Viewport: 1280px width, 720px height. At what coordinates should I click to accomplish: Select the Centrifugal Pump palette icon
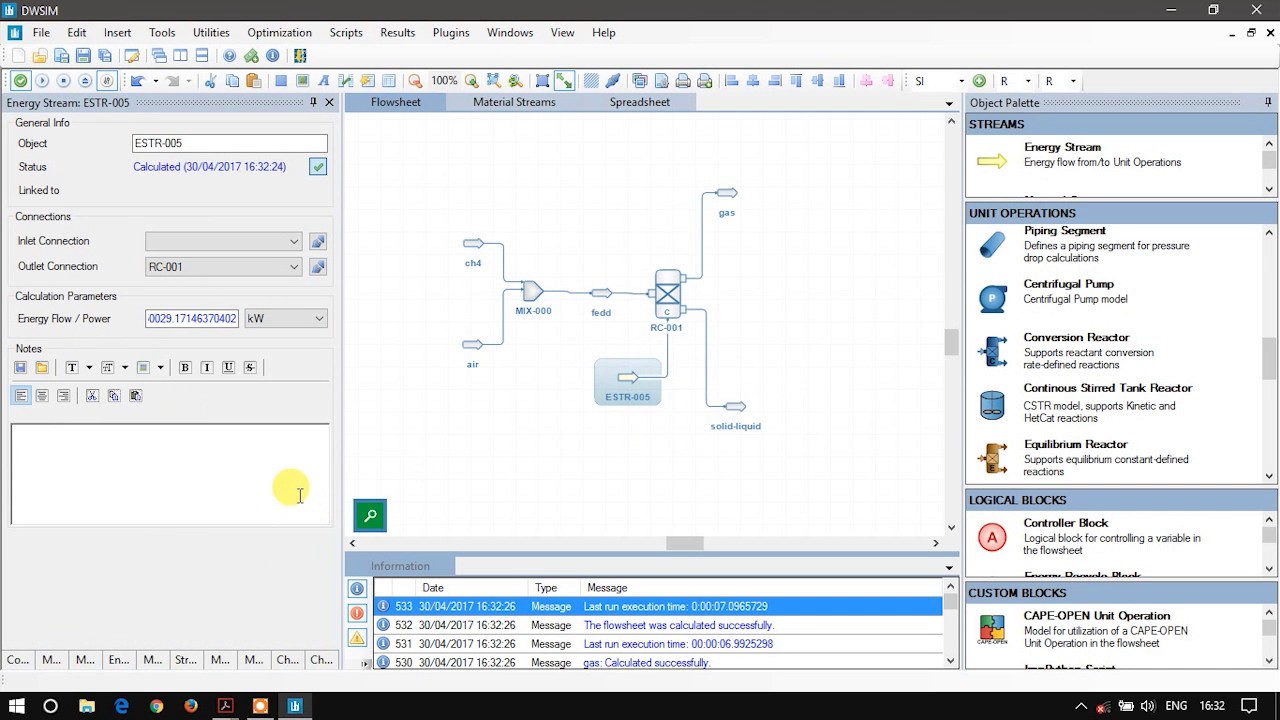coord(992,298)
